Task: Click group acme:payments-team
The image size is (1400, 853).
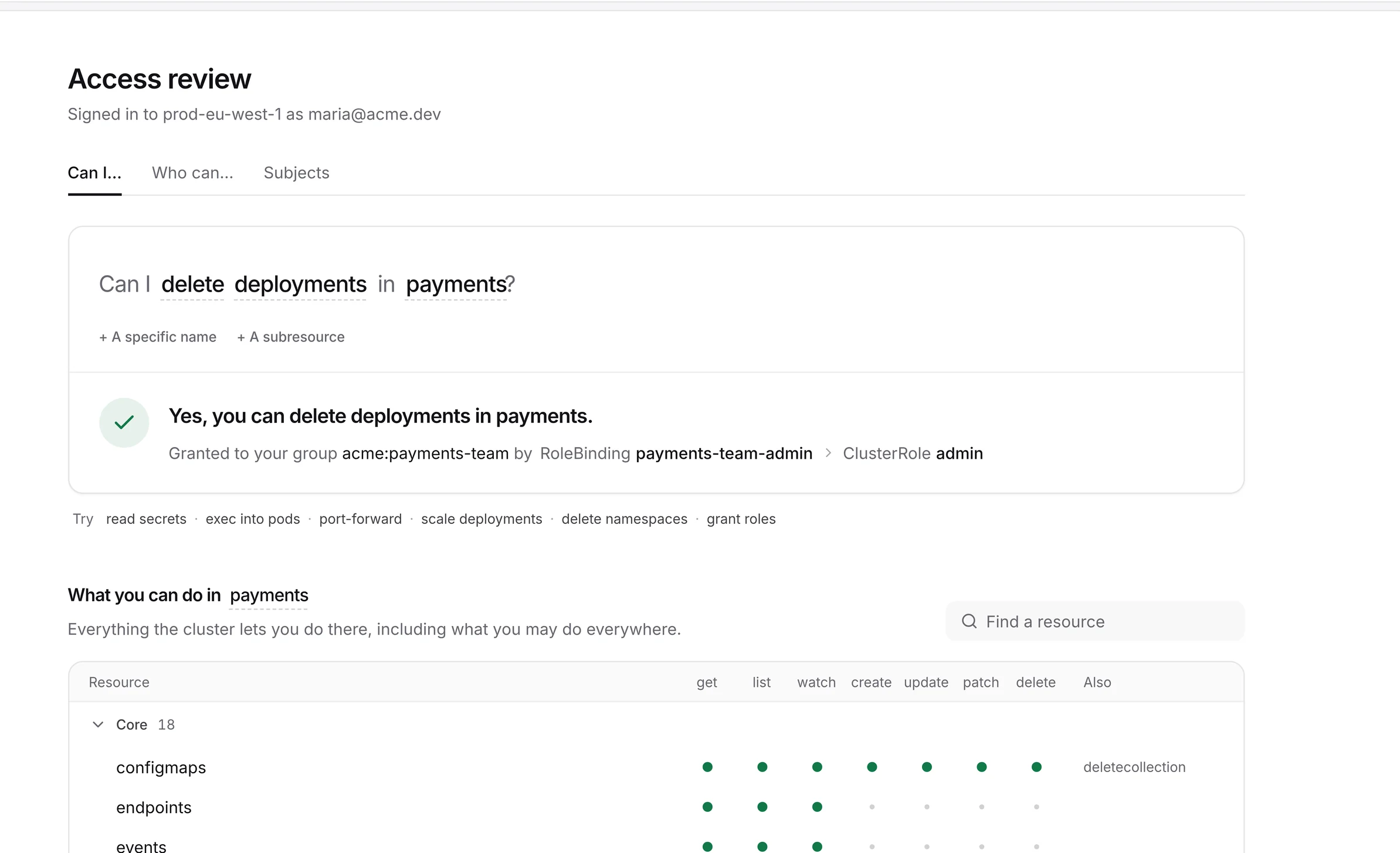Action: [425, 453]
